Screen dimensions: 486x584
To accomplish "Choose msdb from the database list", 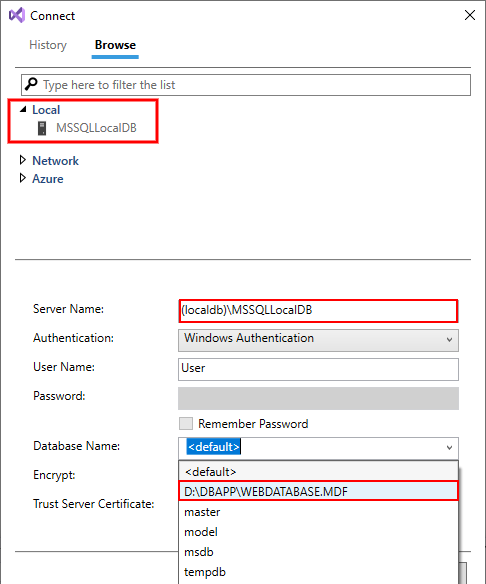I will click(318, 552).
